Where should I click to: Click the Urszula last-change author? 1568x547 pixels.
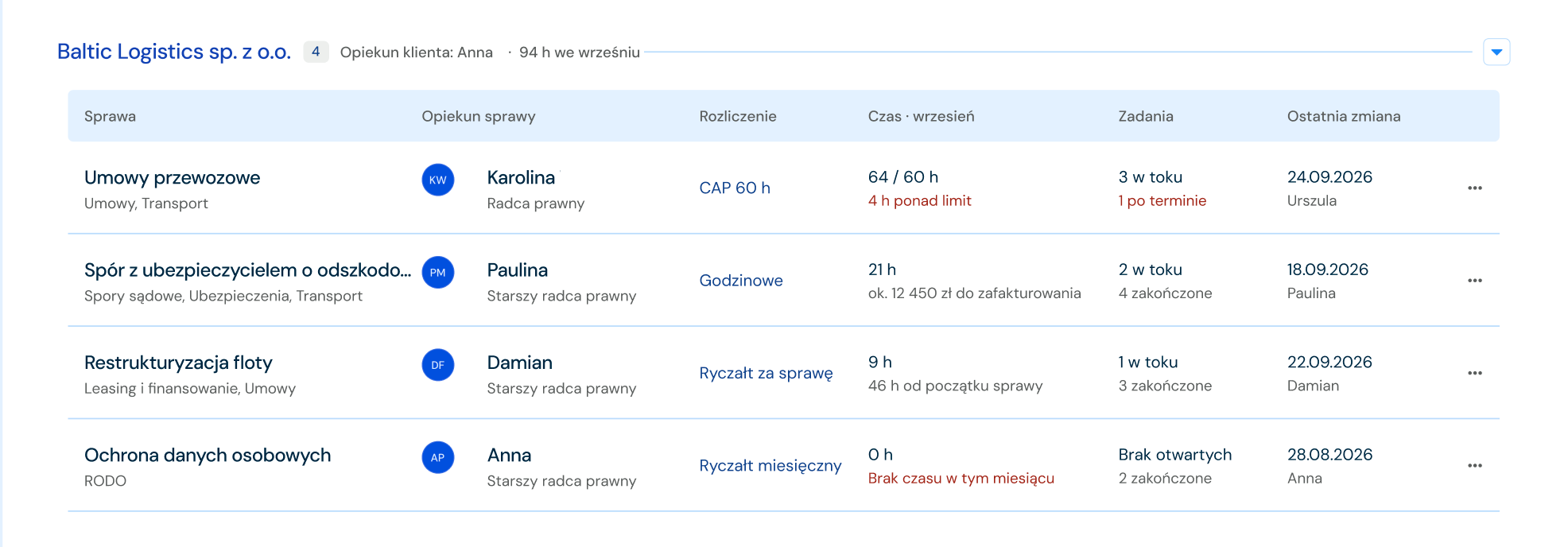point(1312,200)
